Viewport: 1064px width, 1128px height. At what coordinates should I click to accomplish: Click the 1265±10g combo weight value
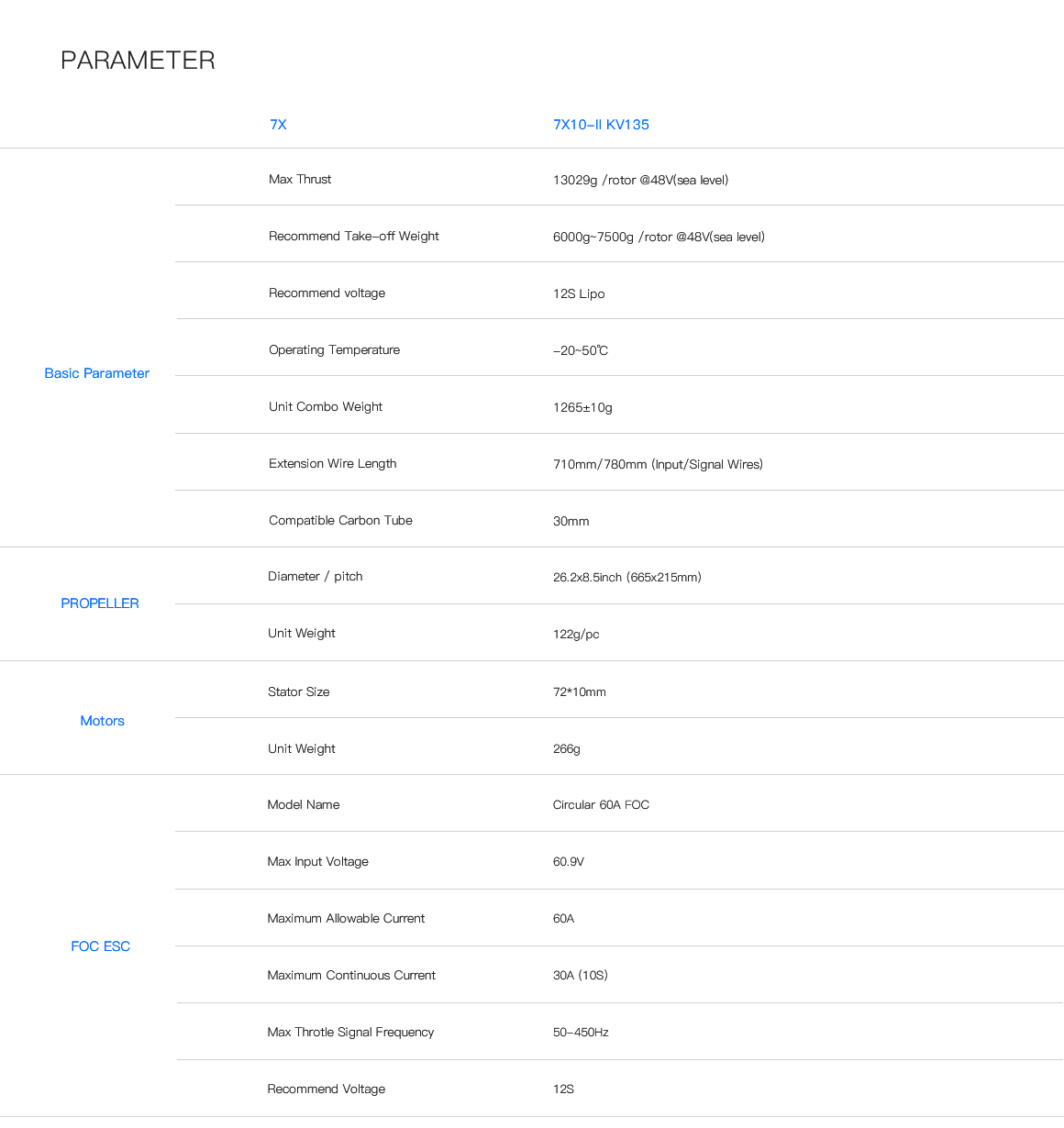[582, 408]
